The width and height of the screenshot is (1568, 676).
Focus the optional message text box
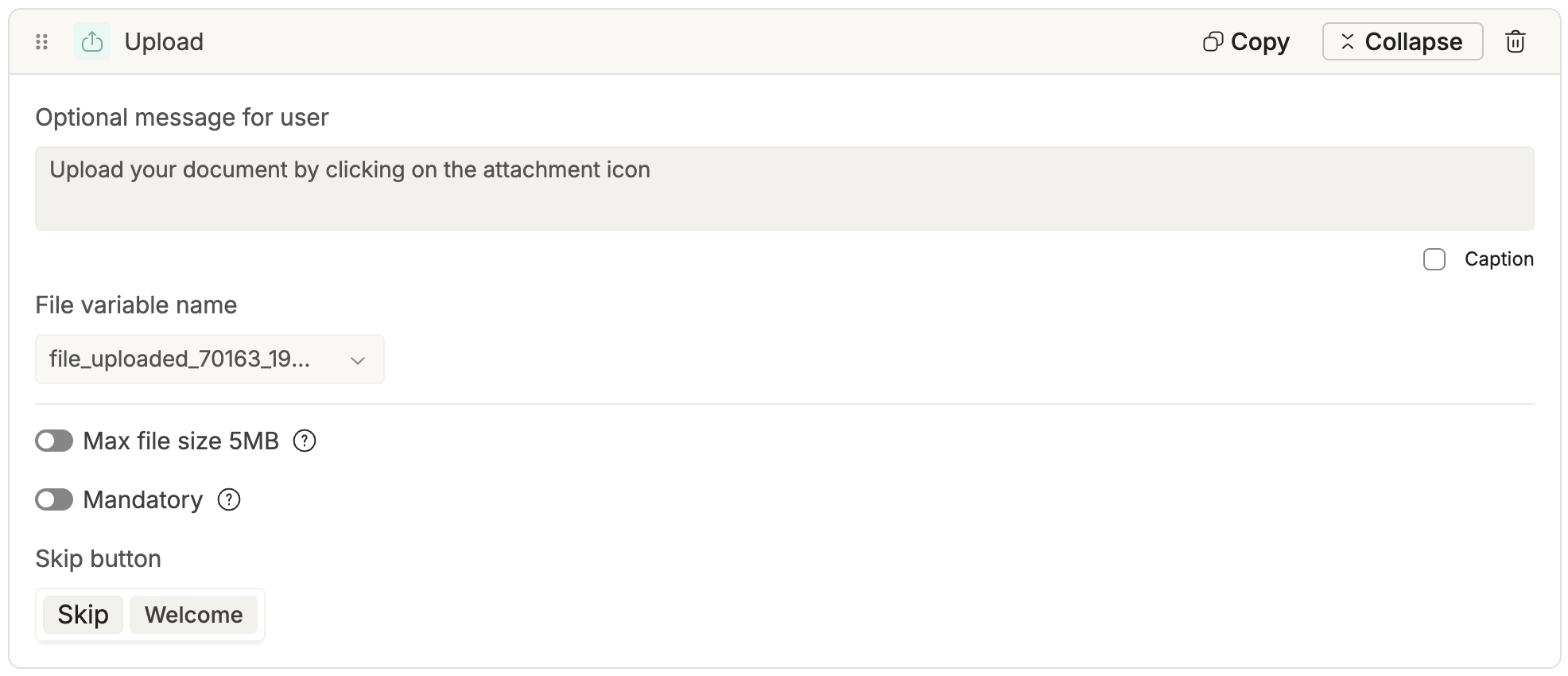point(784,188)
